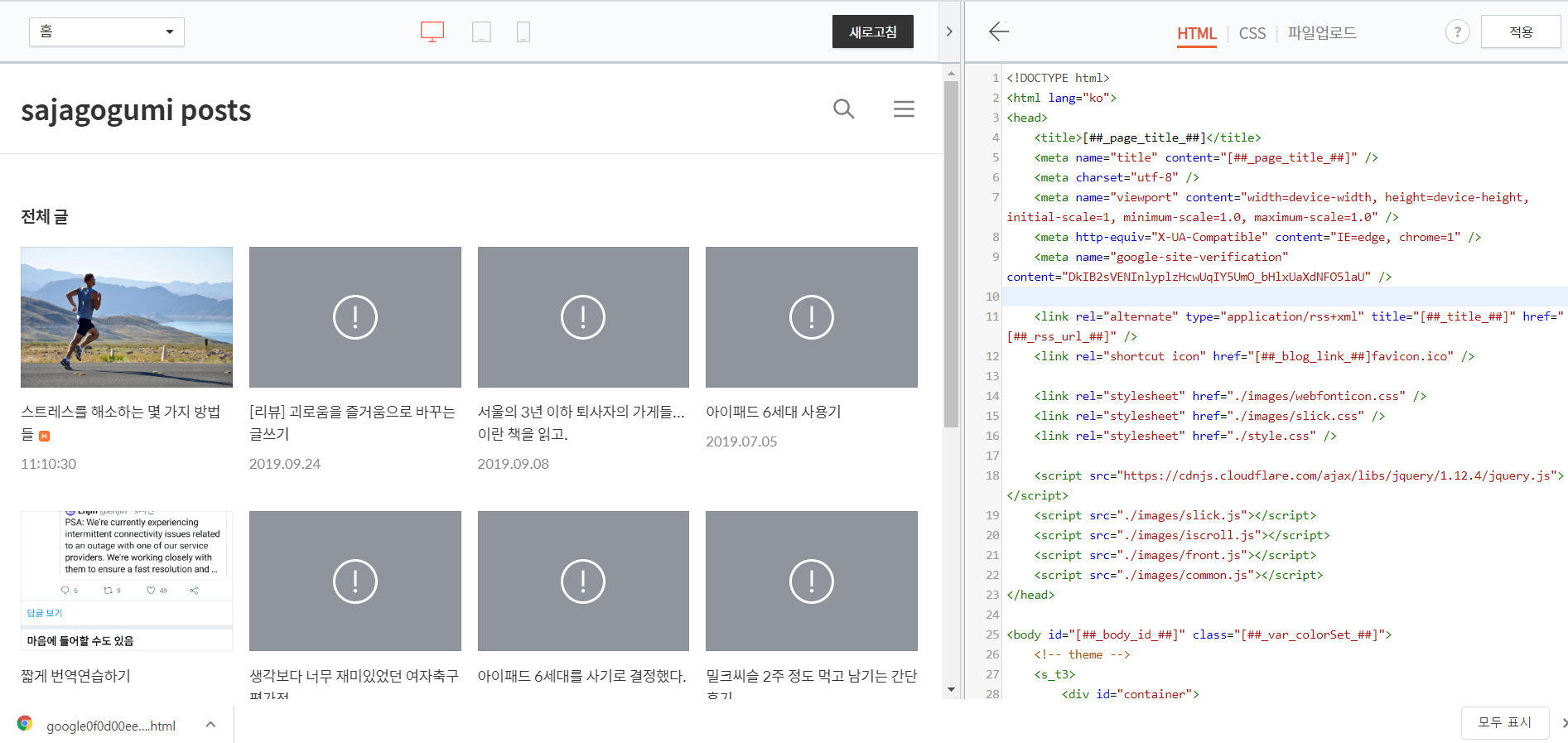Image resolution: width=1568 pixels, height=743 pixels.
Task: Click missing-image thumbnail of 괴로움을 즐거움으로 post
Action: [x=355, y=316]
